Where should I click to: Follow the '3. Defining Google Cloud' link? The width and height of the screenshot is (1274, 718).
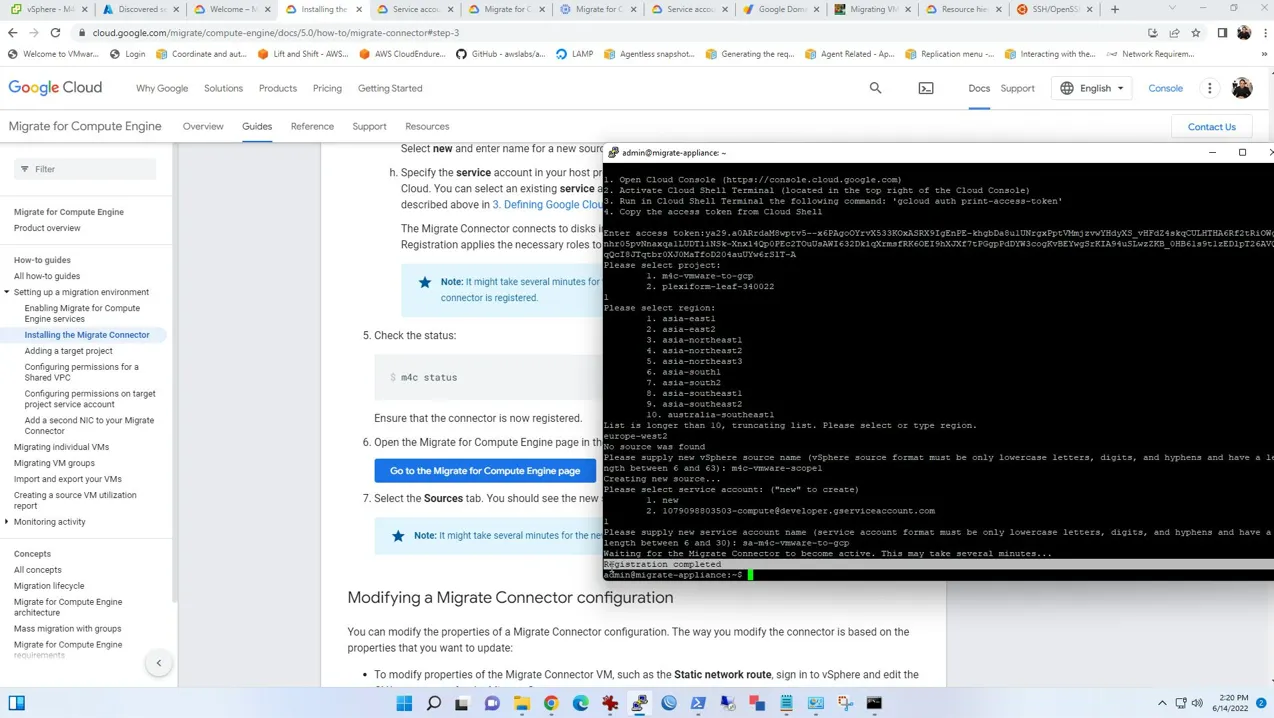547,204
